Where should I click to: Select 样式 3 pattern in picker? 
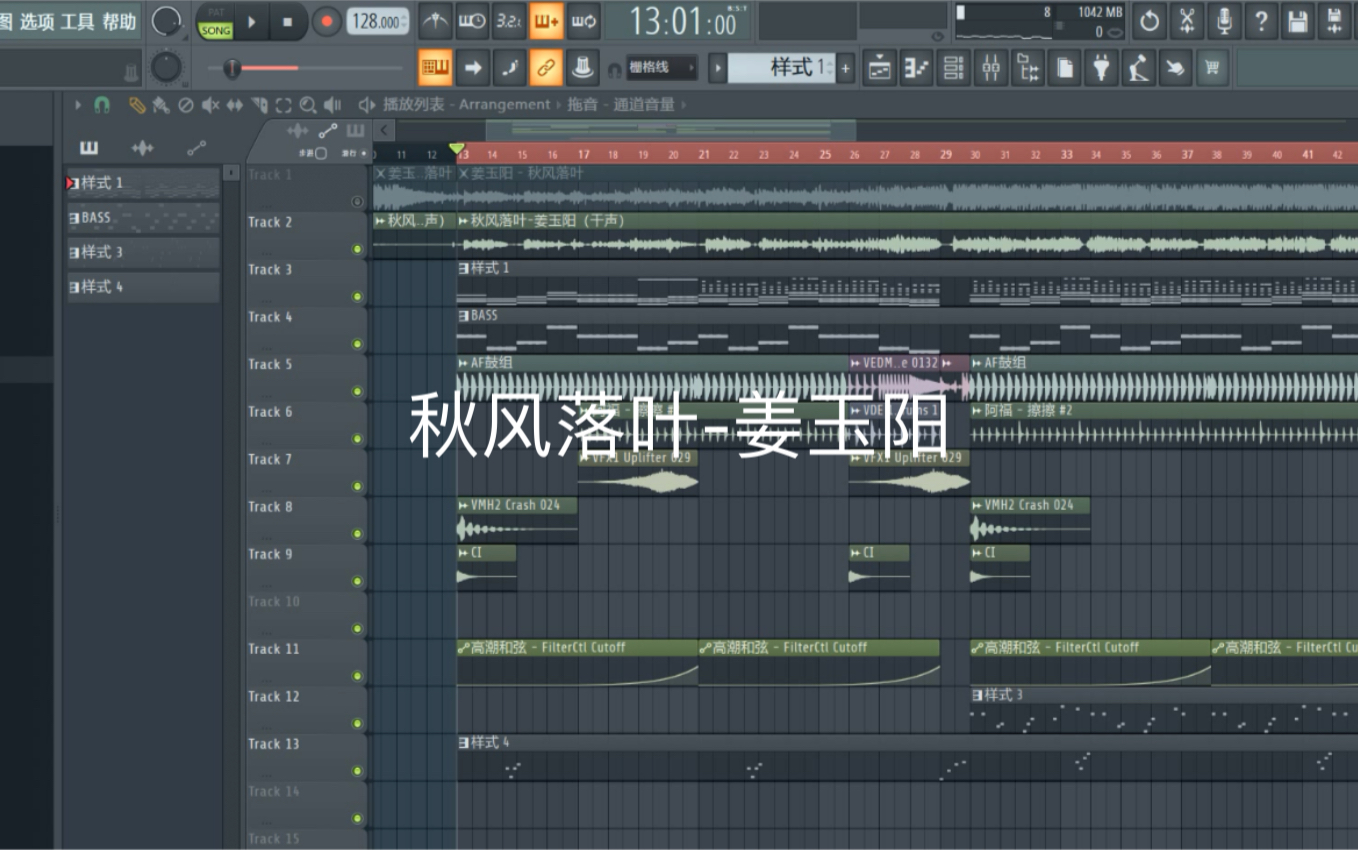pyautogui.click(x=143, y=252)
